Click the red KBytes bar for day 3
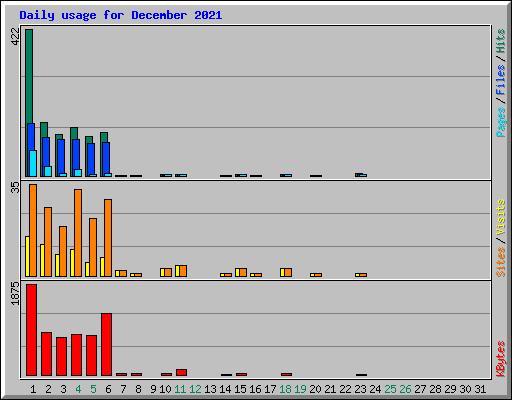 [x=61, y=356]
